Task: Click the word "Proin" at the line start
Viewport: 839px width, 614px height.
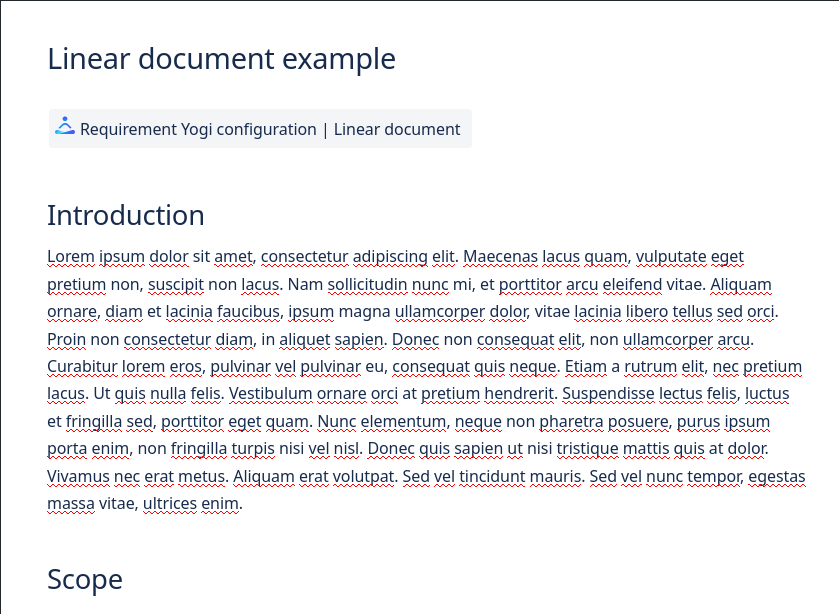Action: [67, 339]
